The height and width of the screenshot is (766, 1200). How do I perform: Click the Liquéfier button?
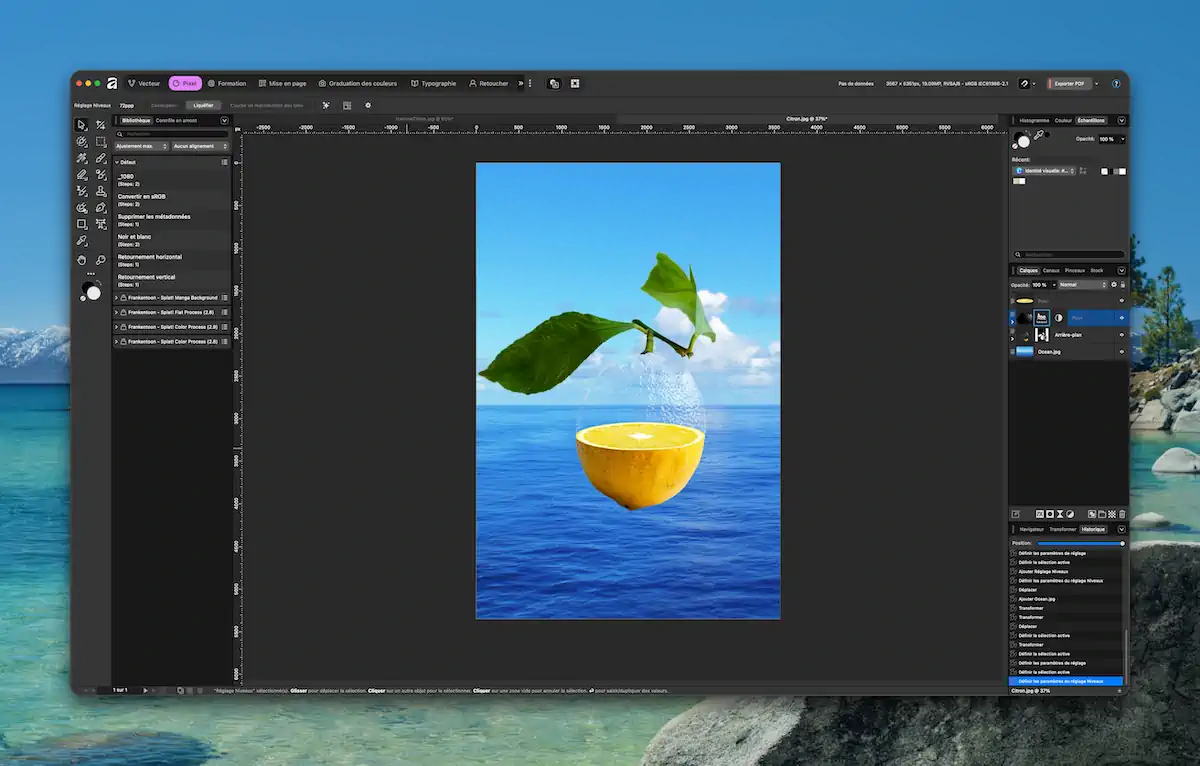[203, 105]
